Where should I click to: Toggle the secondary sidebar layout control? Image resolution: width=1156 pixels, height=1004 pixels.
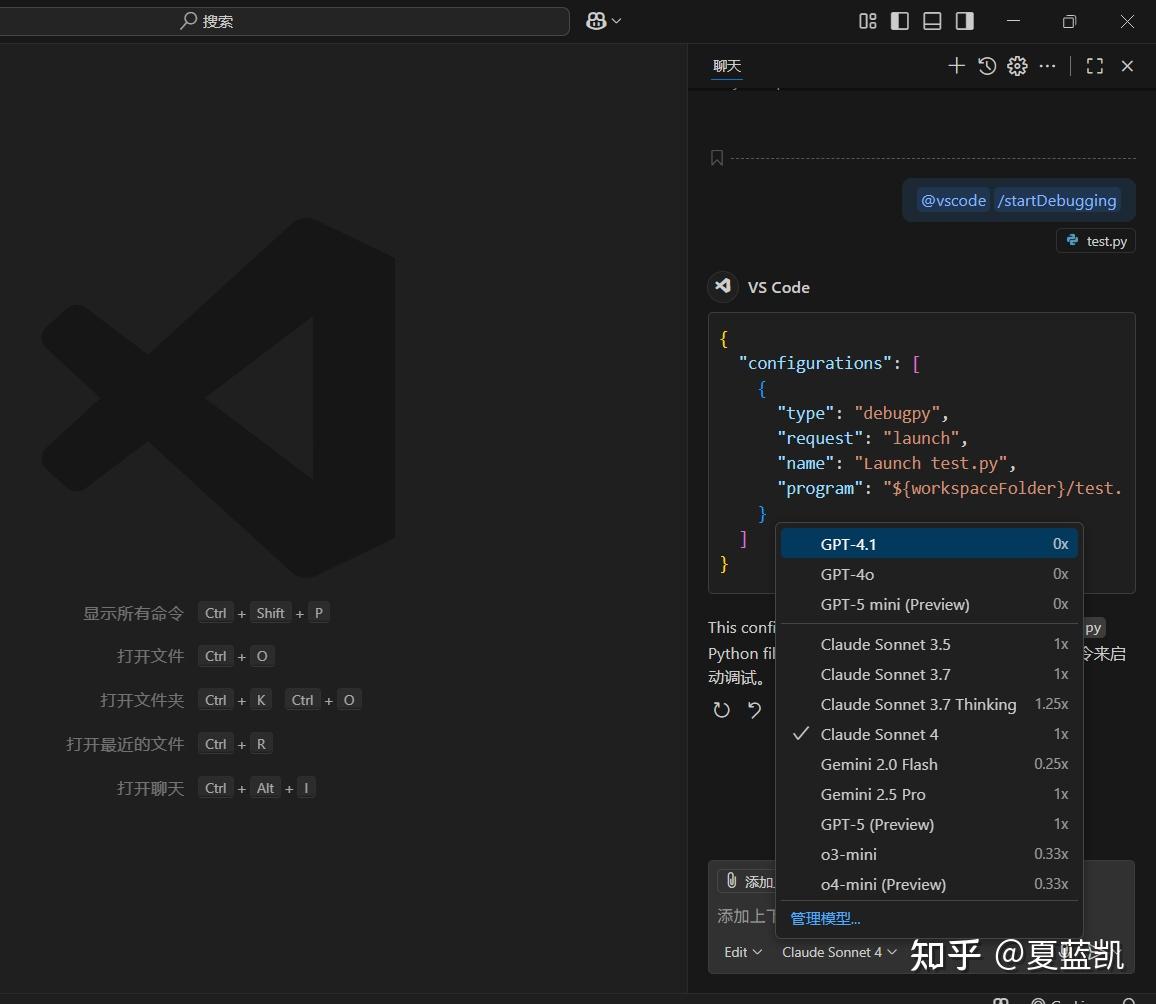click(964, 20)
